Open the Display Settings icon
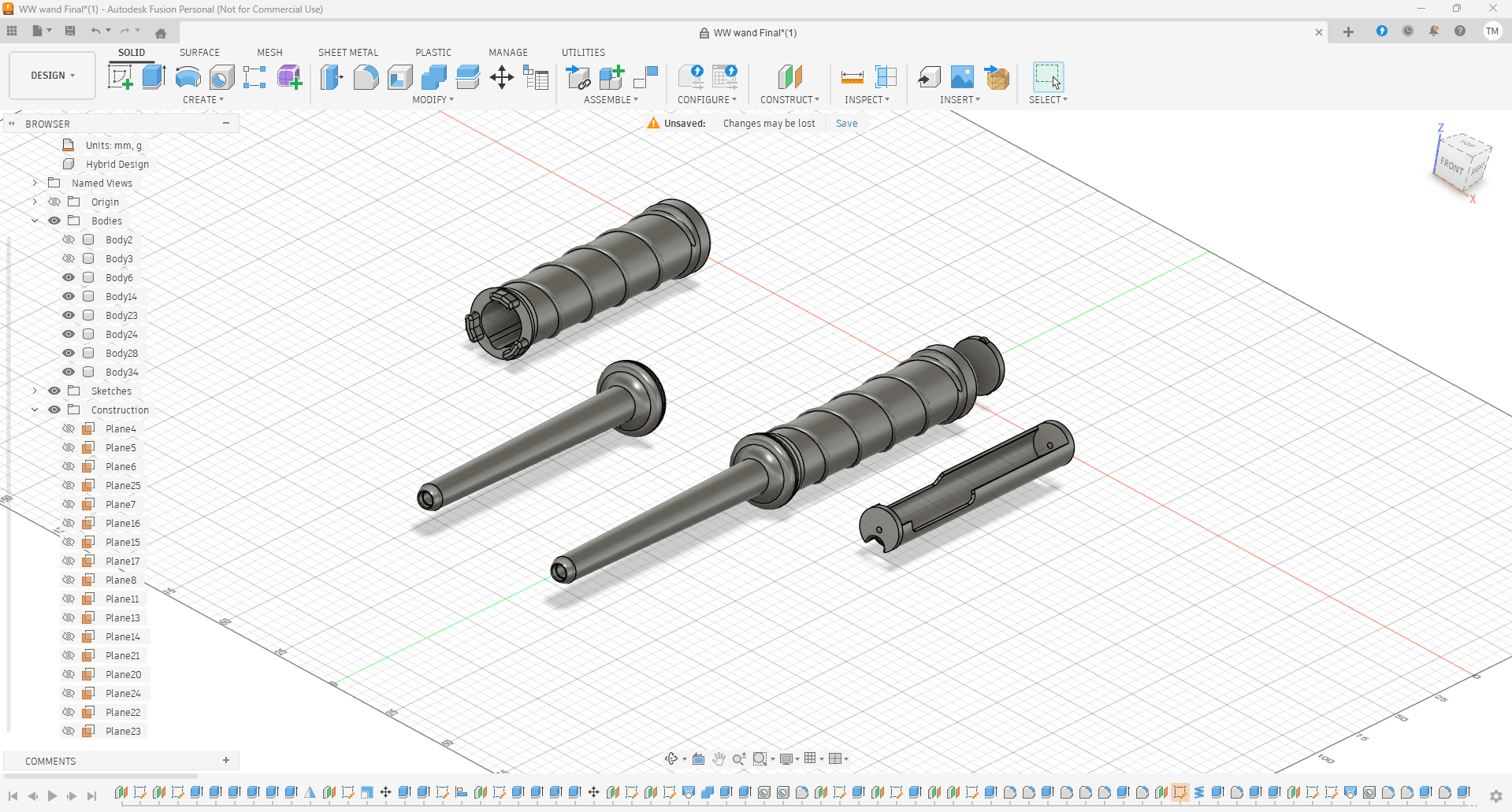Screen dimensions: 1512x812 pyautogui.click(x=786, y=758)
